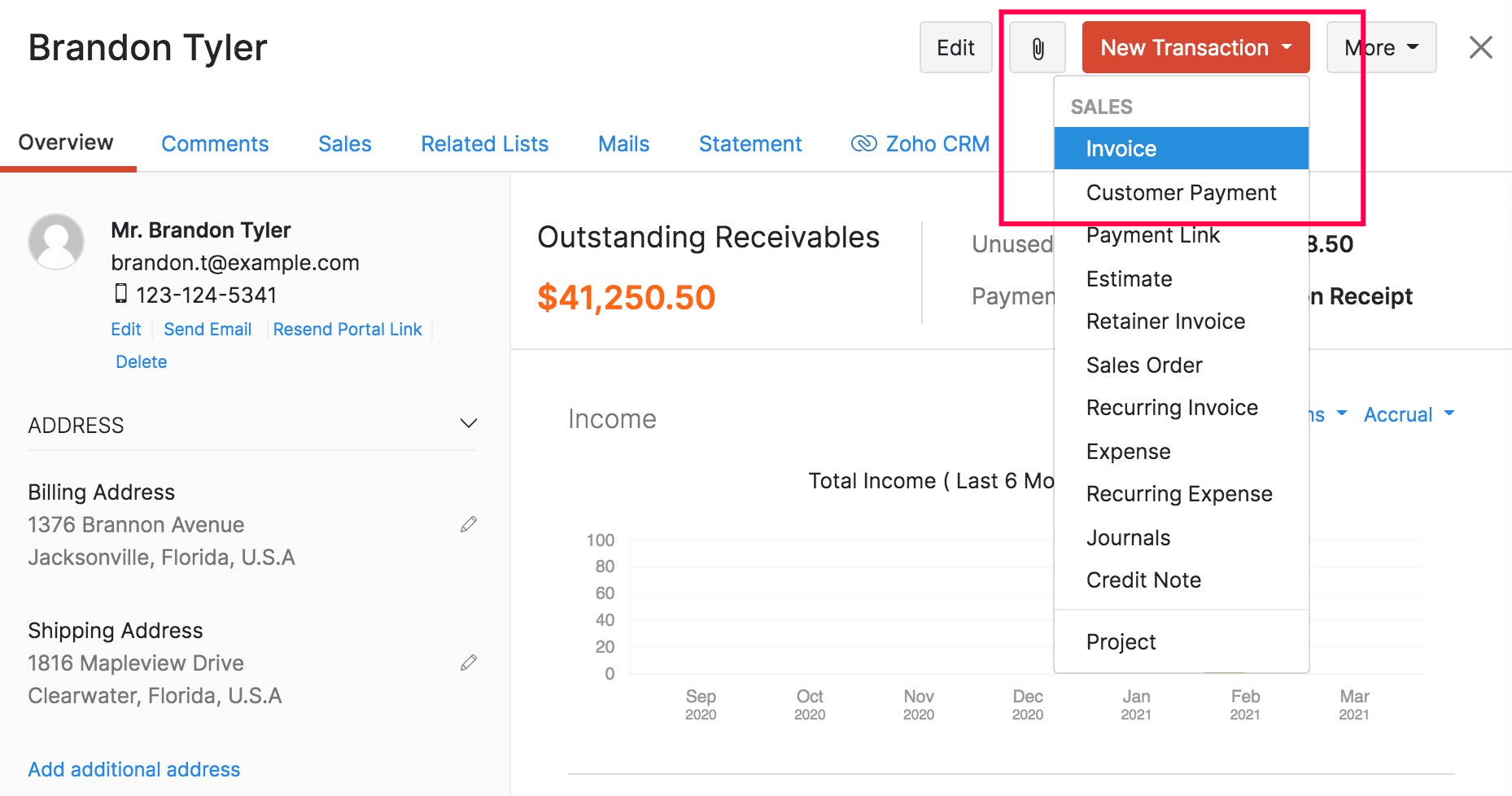Click the Edit button
The width and height of the screenshot is (1512, 796).
click(x=955, y=47)
